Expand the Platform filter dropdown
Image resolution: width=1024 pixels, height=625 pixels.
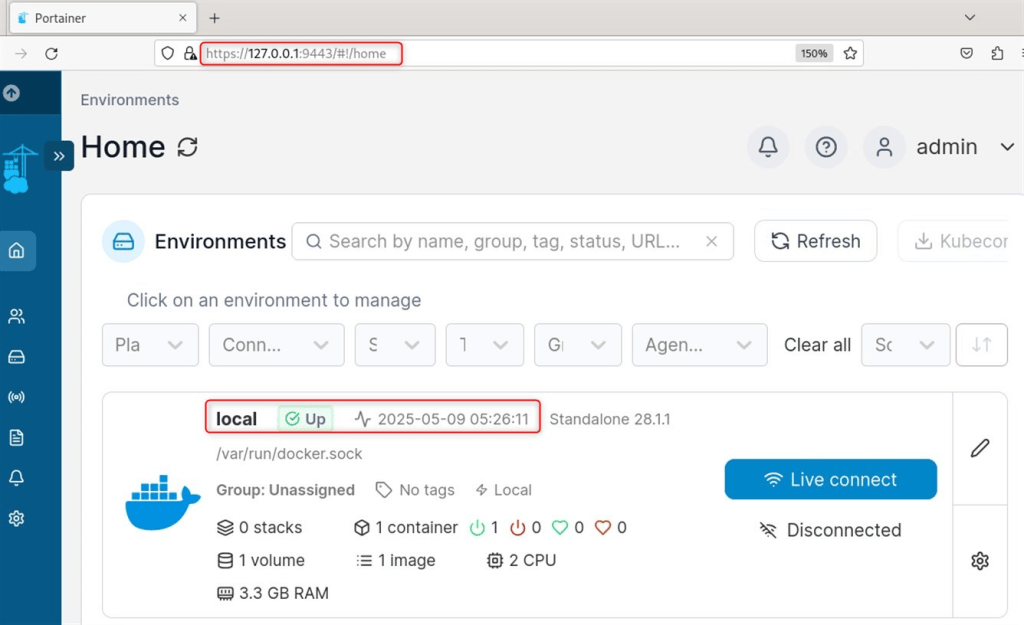[x=150, y=344]
